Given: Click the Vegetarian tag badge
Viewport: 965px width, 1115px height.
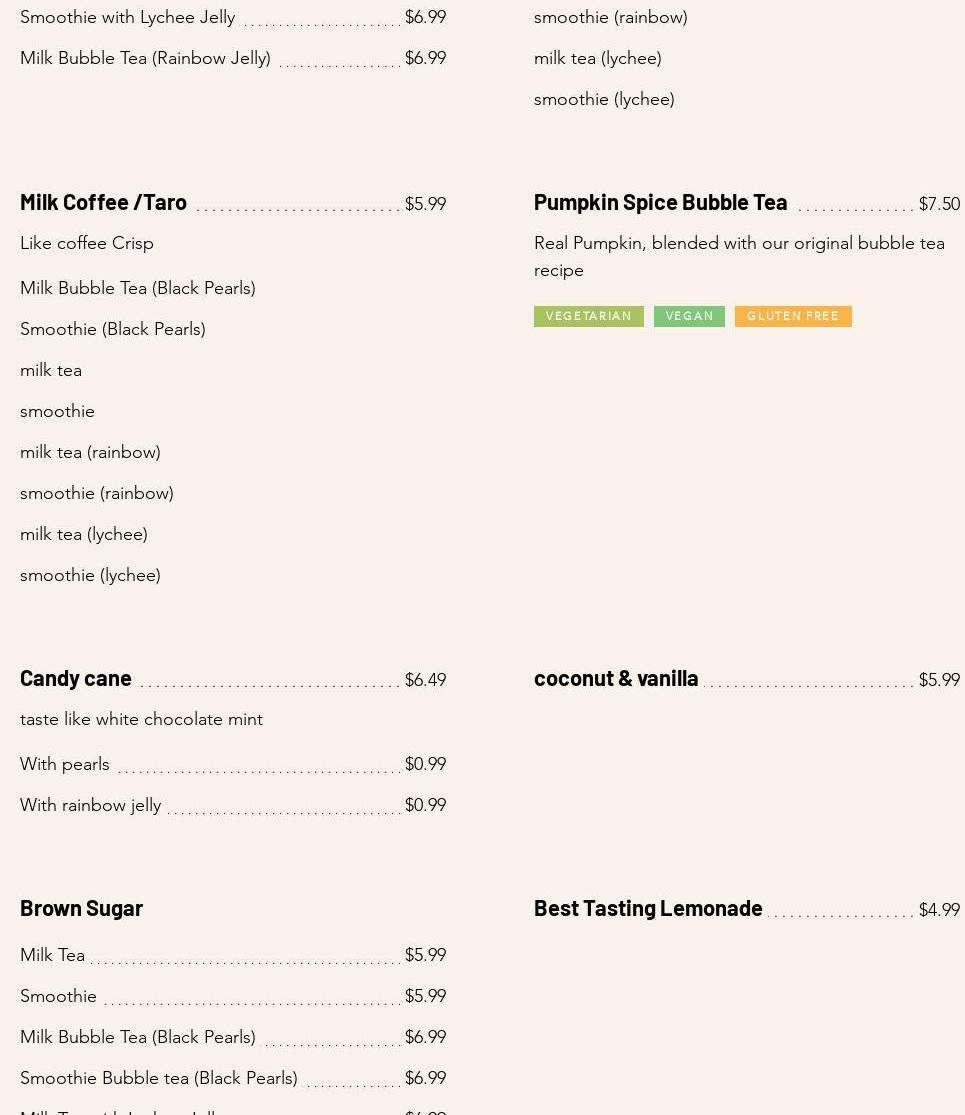Looking at the screenshot, I should (589, 316).
